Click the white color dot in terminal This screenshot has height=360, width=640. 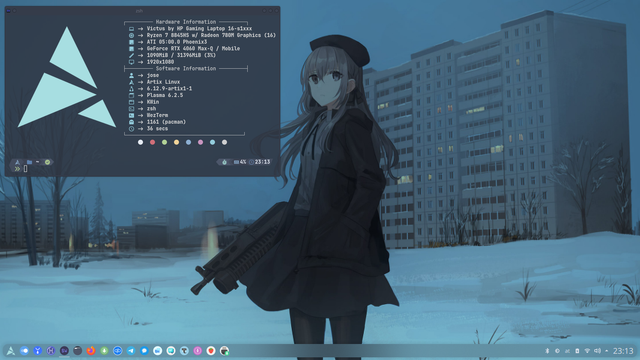pyautogui.click(x=140, y=142)
